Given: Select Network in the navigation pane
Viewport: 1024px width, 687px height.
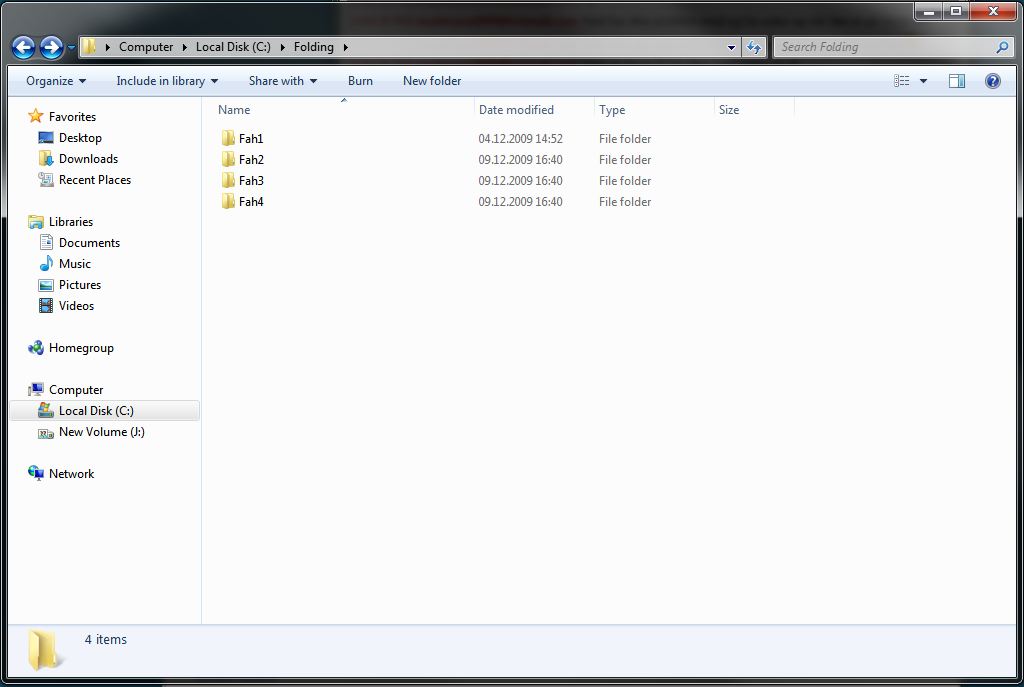Looking at the screenshot, I should coord(71,473).
